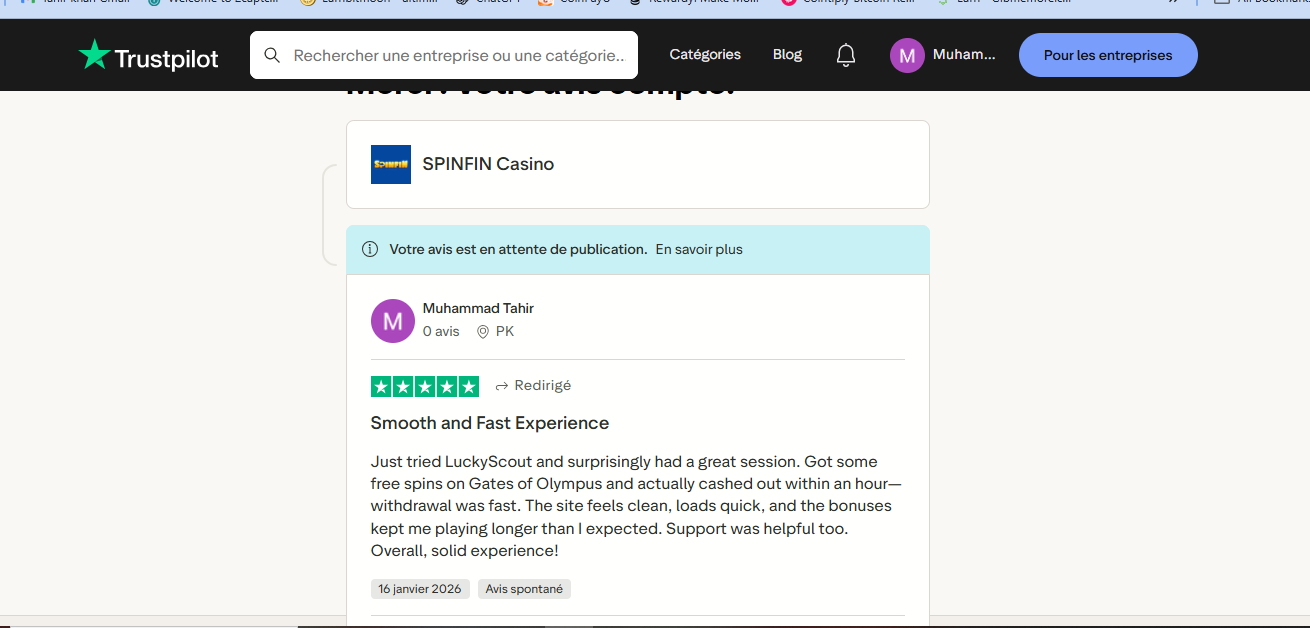This screenshot has height=628, width=1310.
Task: Click Votre avis est en attente text
Action: (x=518, y=249)
